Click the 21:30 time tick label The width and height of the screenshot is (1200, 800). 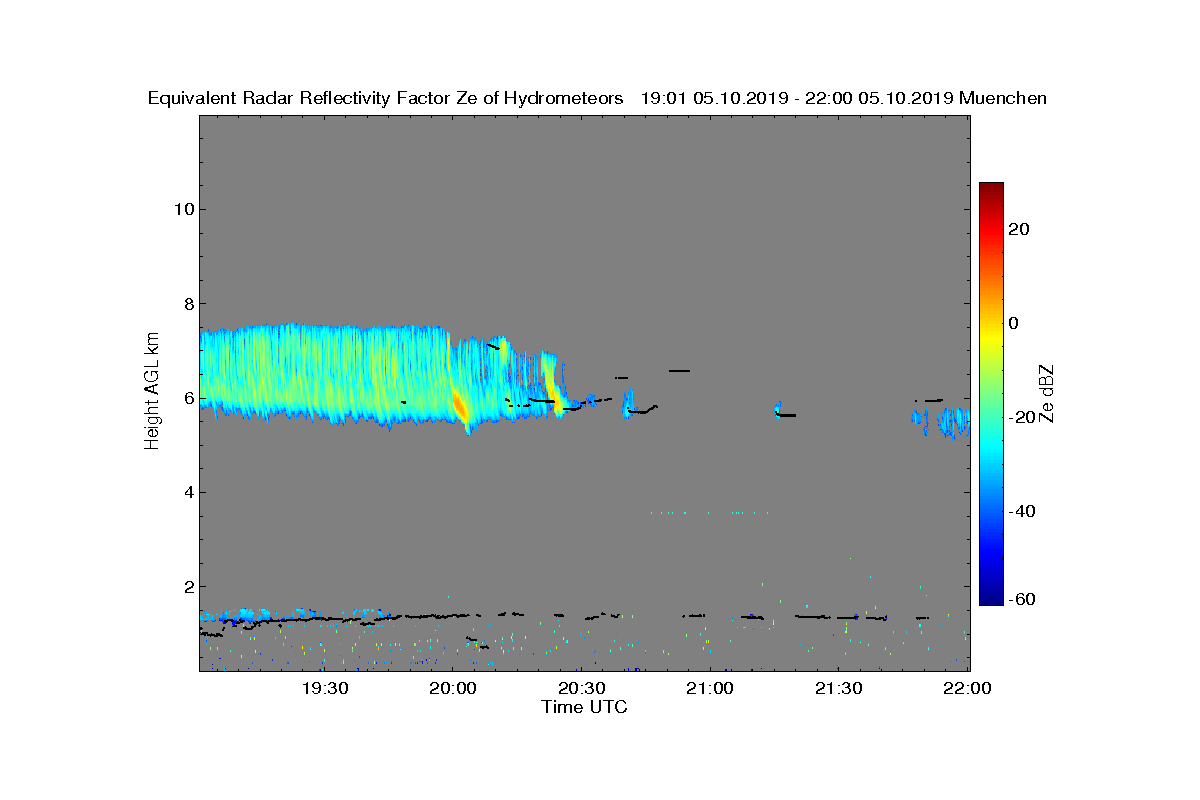(x=839, y=688)
